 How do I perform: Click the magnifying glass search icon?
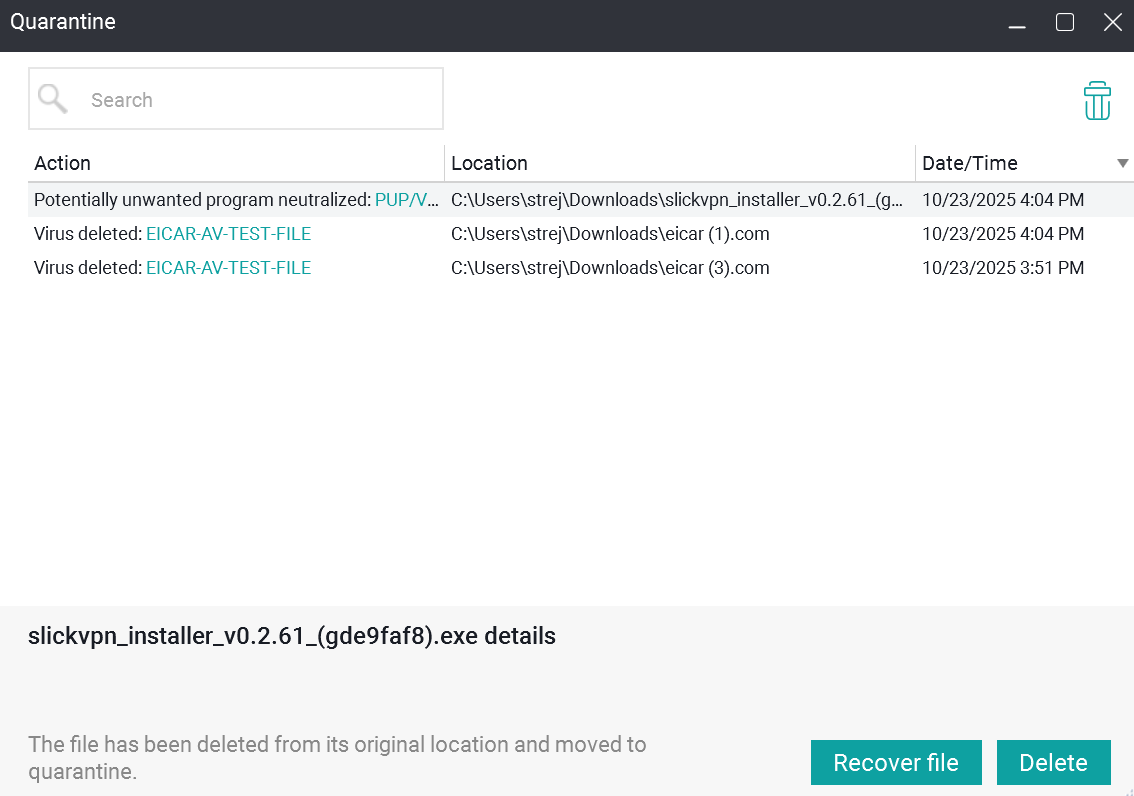[x=52, y=99]
